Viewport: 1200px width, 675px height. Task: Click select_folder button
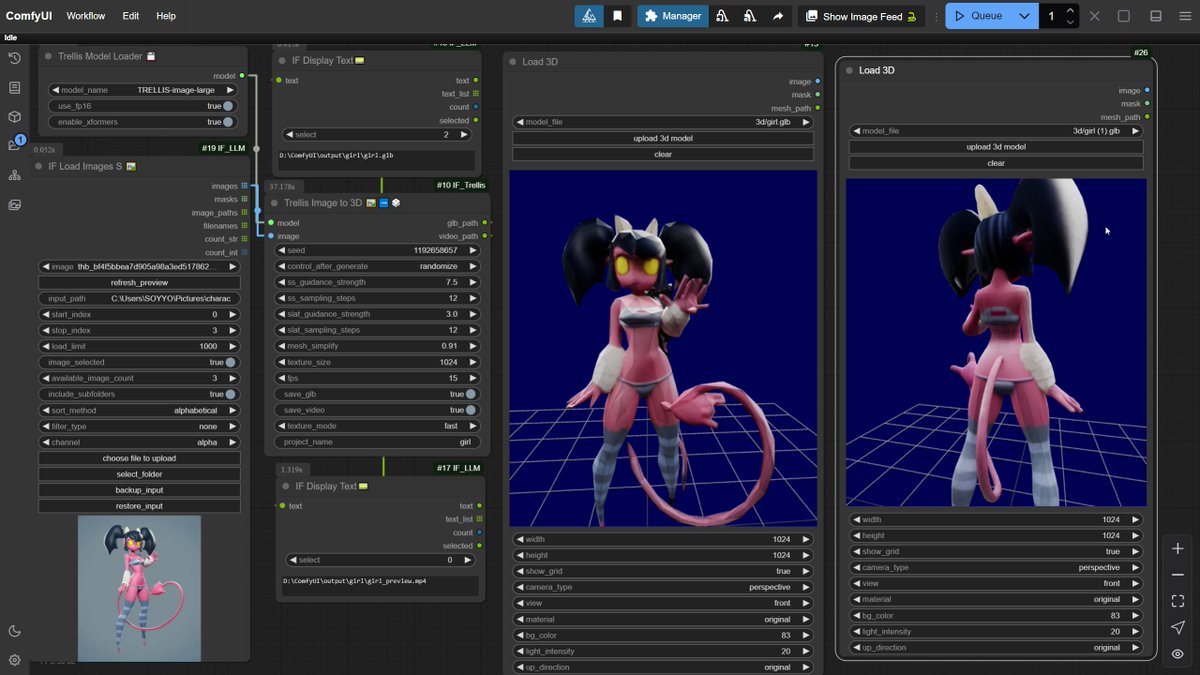tap(140, 474)
